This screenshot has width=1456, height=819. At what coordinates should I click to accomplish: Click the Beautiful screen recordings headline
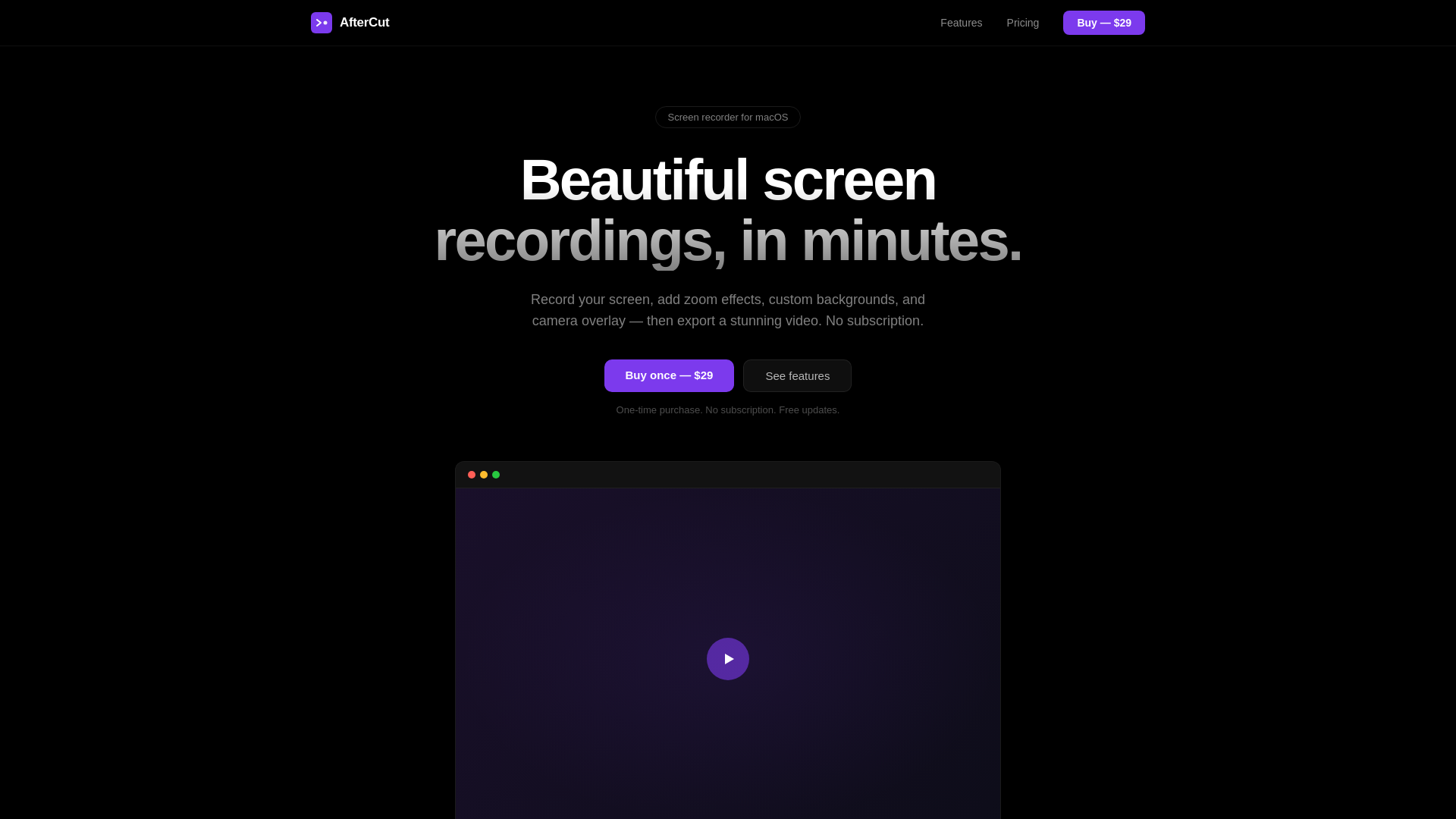[728, 210]
